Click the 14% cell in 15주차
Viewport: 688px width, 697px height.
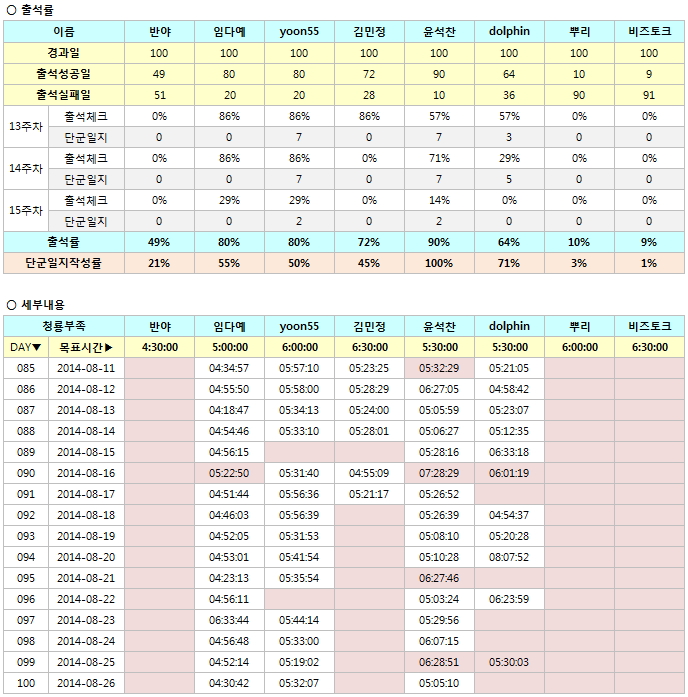(440, 200)
